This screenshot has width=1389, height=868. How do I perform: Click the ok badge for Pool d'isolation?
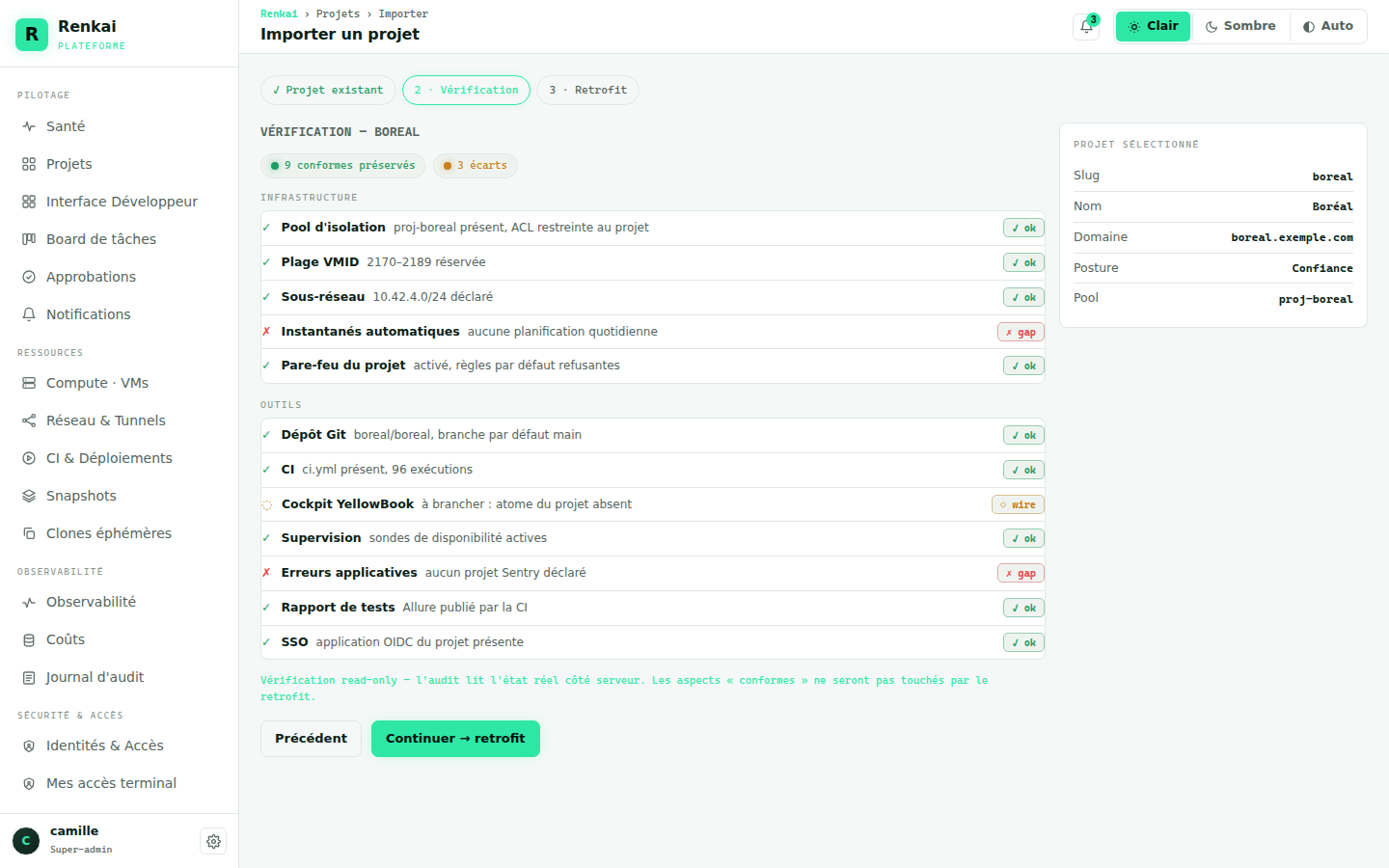(x=1023, y=228)
